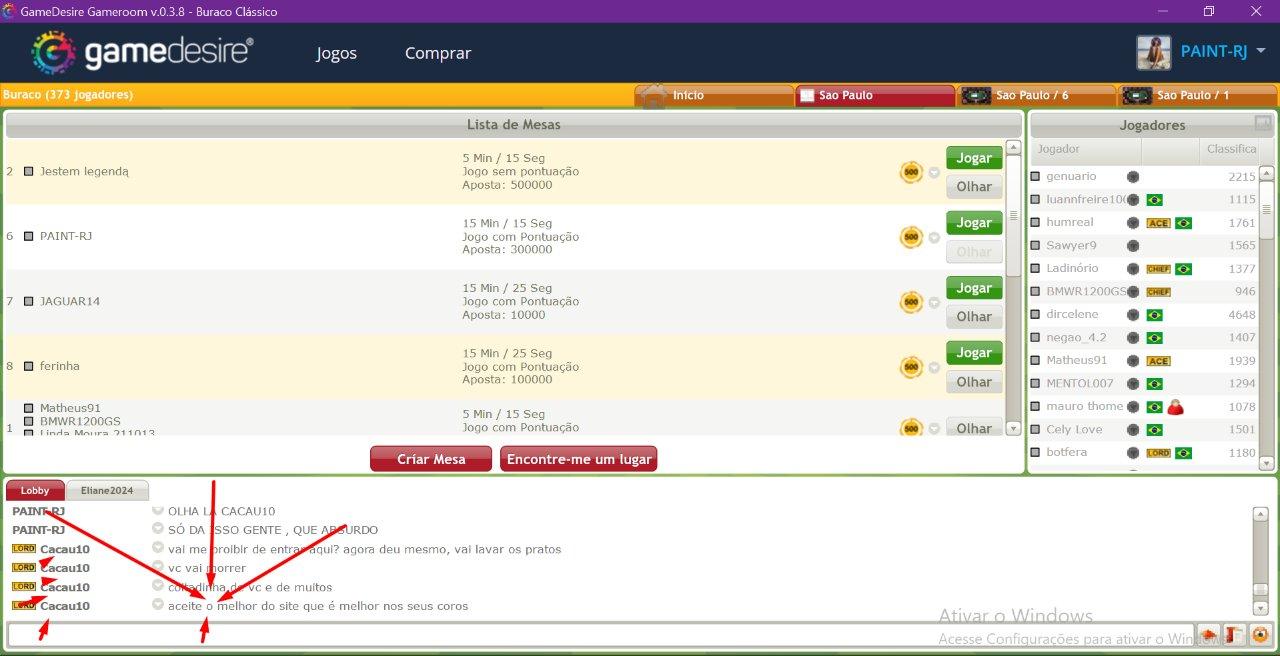Image resolution: width=1280 pixels, height=656 pixels.
Task: Expand options arrow on Jestem legendą table
Action: [934, 172]
